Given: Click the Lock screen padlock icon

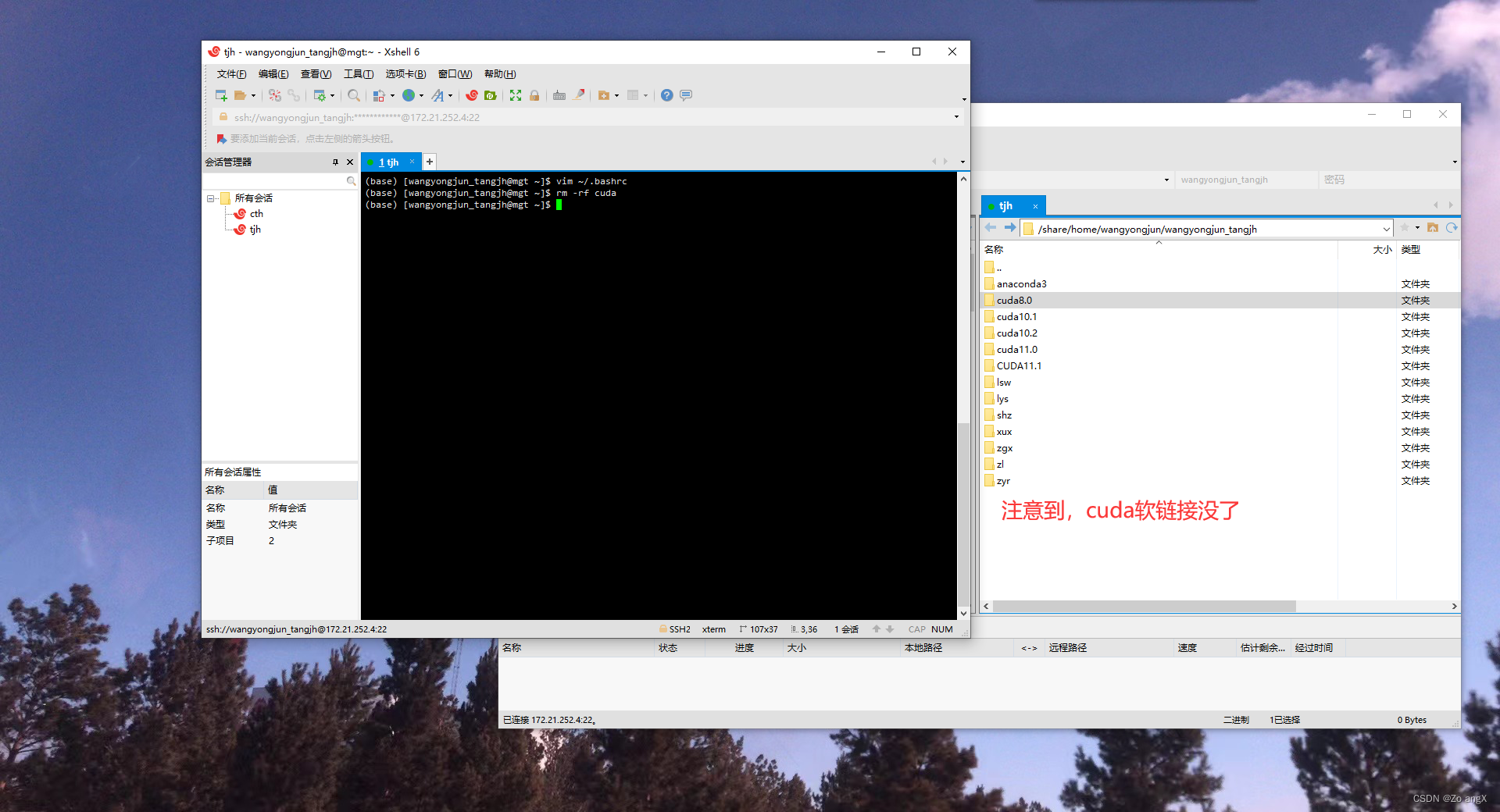Looking at the screenshot, I should 534,95.
